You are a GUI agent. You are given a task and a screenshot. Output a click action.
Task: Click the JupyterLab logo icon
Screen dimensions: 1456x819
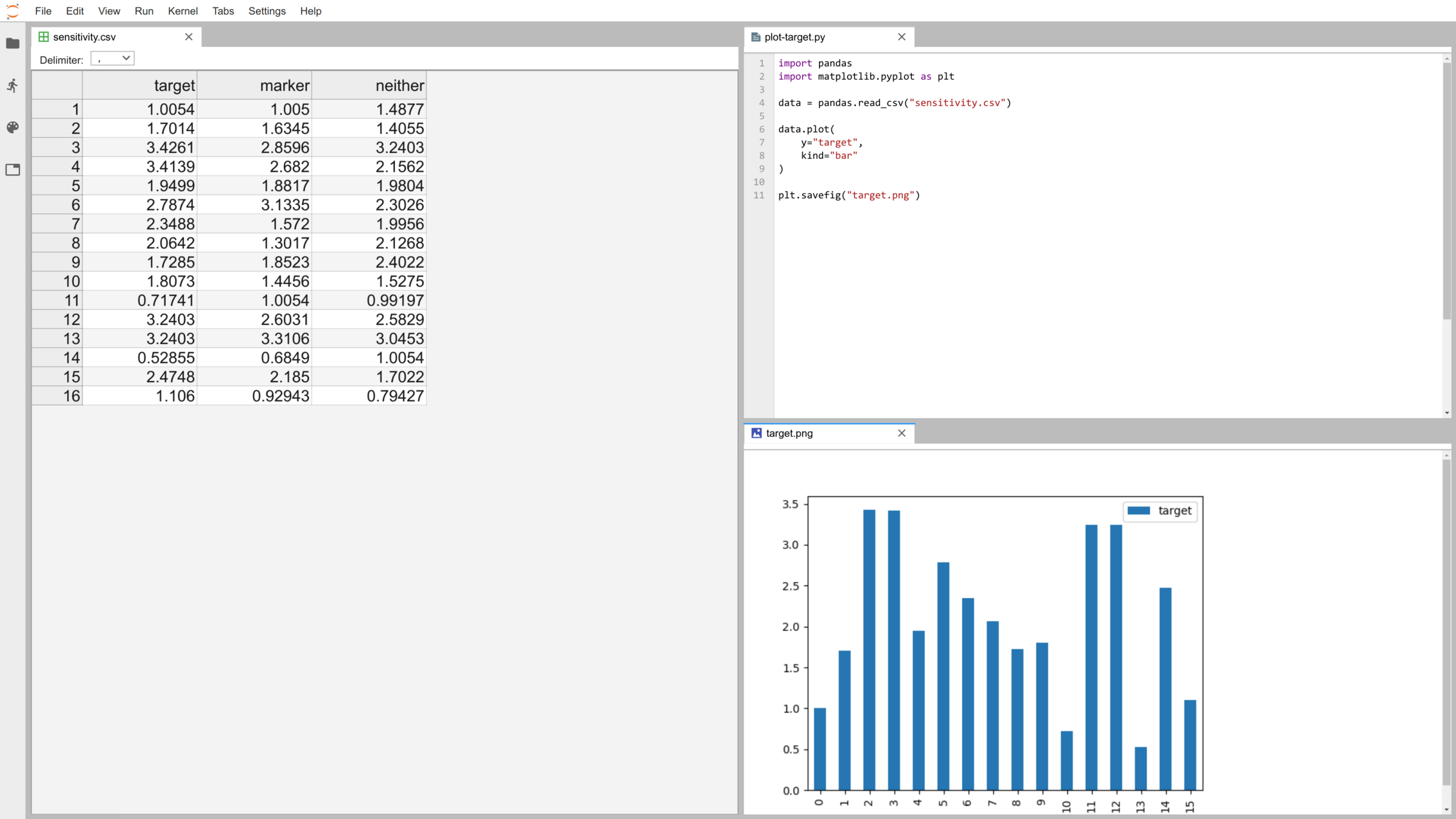pyautogui.click(x=13, y=11)
